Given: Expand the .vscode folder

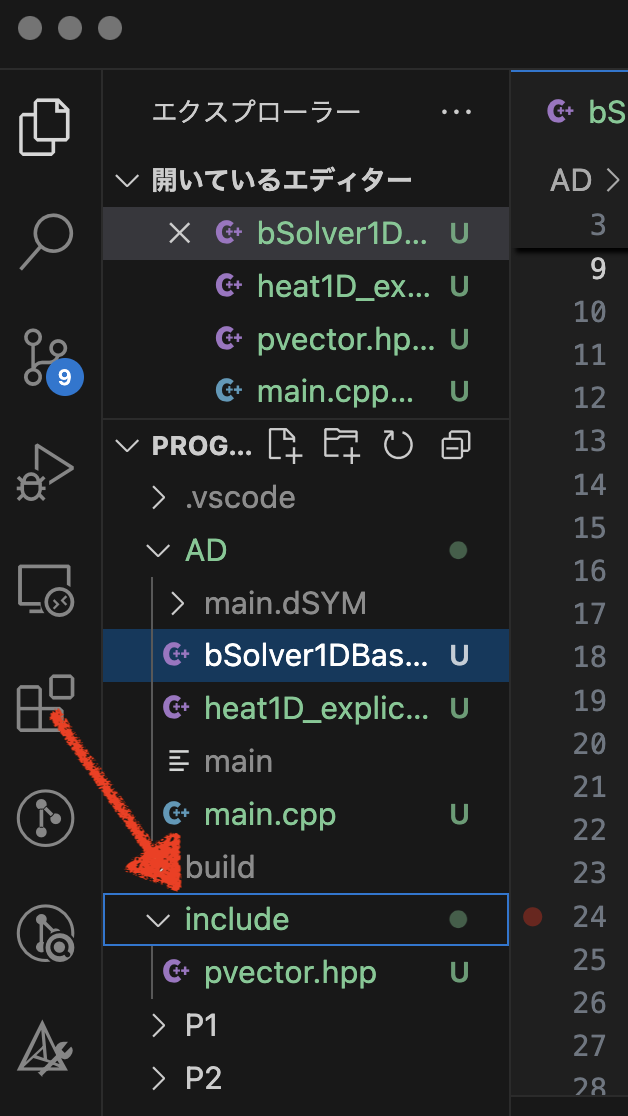Looking at the screenshot, I should [240, 497].
